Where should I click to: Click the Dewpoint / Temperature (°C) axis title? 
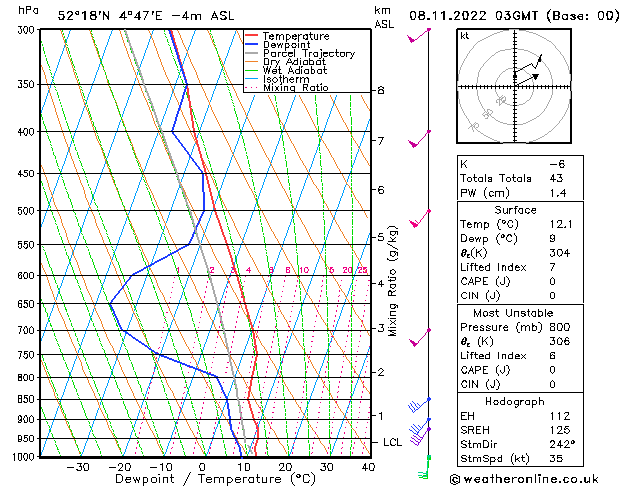coord(215,479)
